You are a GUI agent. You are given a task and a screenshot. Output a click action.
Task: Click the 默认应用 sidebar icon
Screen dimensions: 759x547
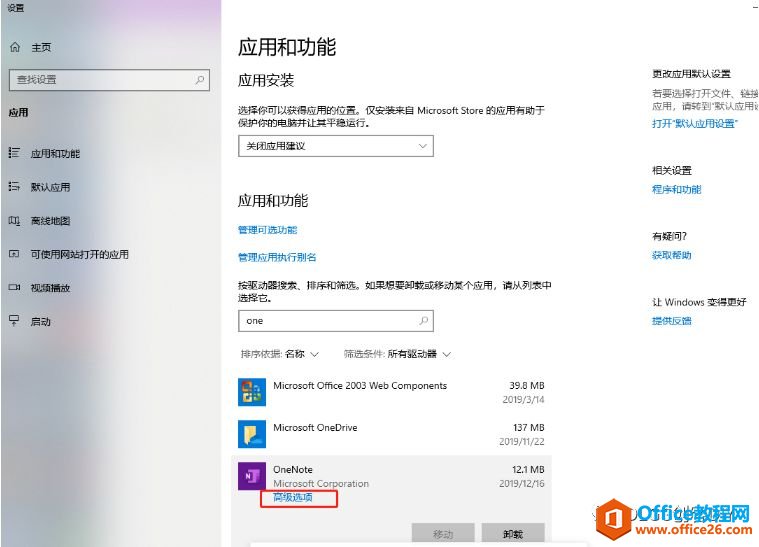(x=15, y=186)
